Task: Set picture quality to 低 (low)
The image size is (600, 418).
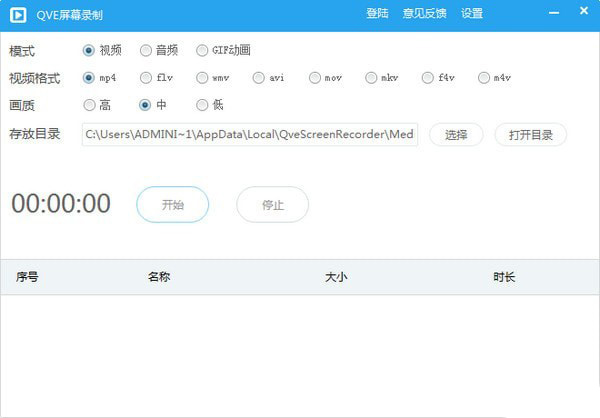Action: pos(203,104)
